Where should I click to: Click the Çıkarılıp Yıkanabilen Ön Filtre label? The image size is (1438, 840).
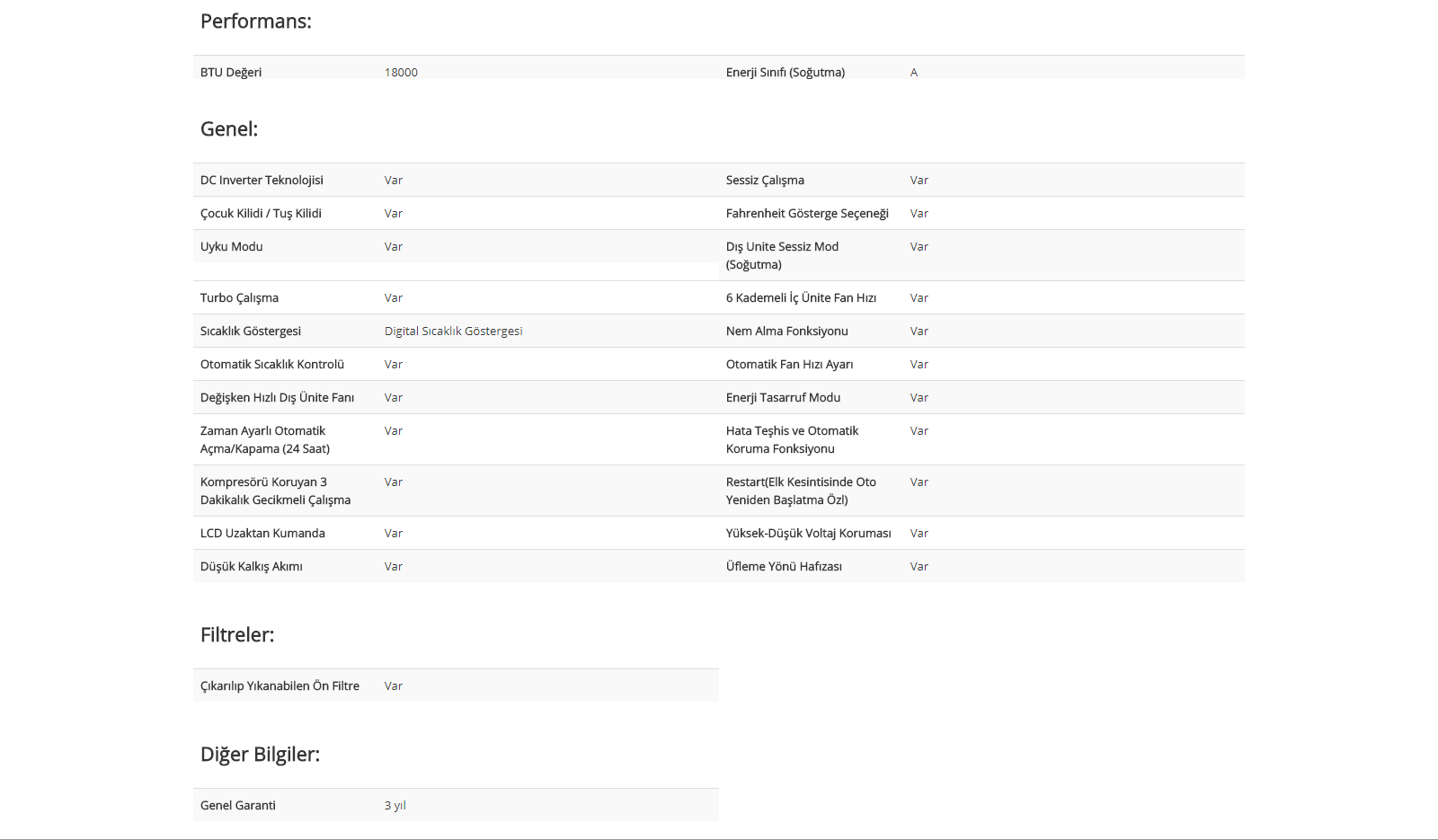[280, 685]
